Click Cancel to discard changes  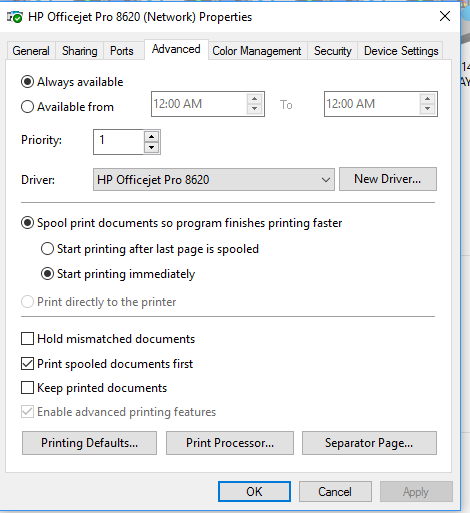pos(335,492)
